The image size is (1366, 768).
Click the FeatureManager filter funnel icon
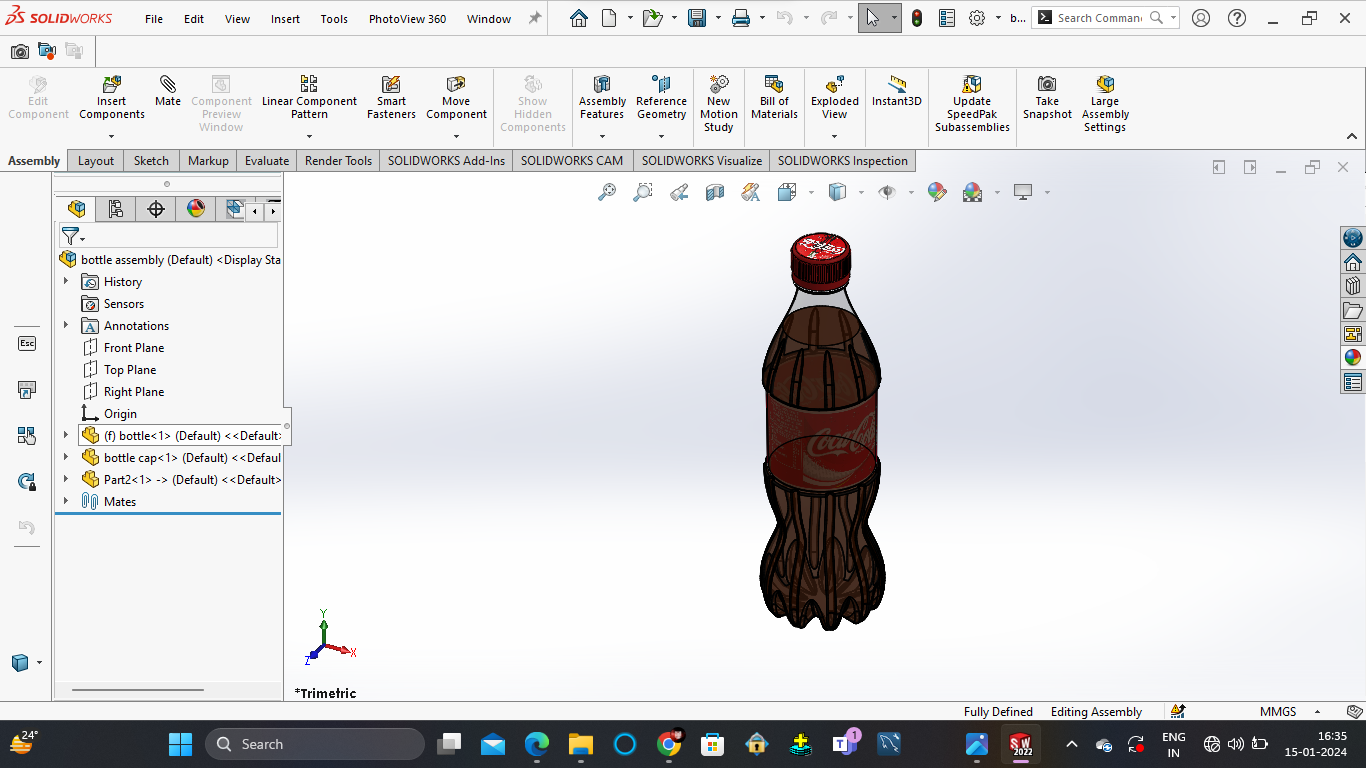(x=70, y=236)
